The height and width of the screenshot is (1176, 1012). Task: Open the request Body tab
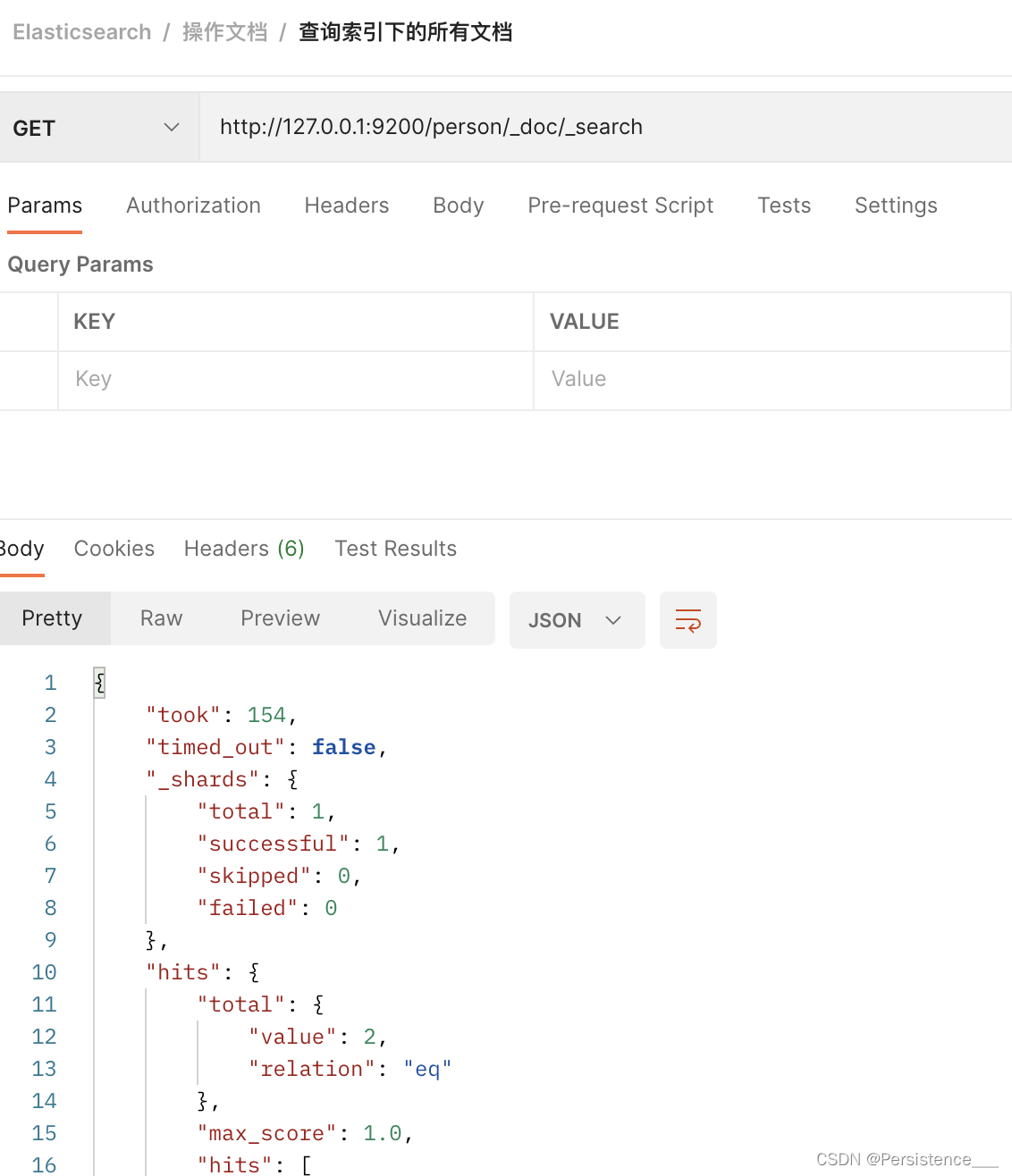(459, 206)
